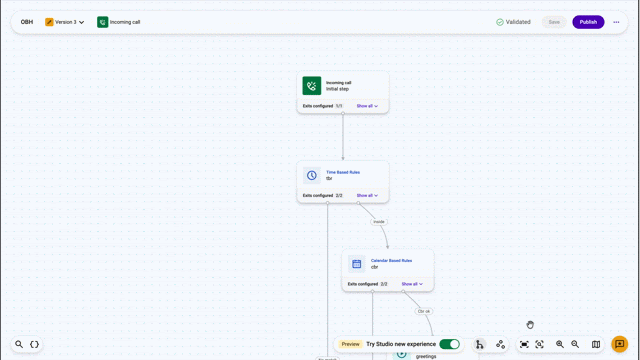Viewport: 640px width, 360px height.
Task: Click the fit-to-screen icon
Action: pyautogui.click(x=524, y=344)
